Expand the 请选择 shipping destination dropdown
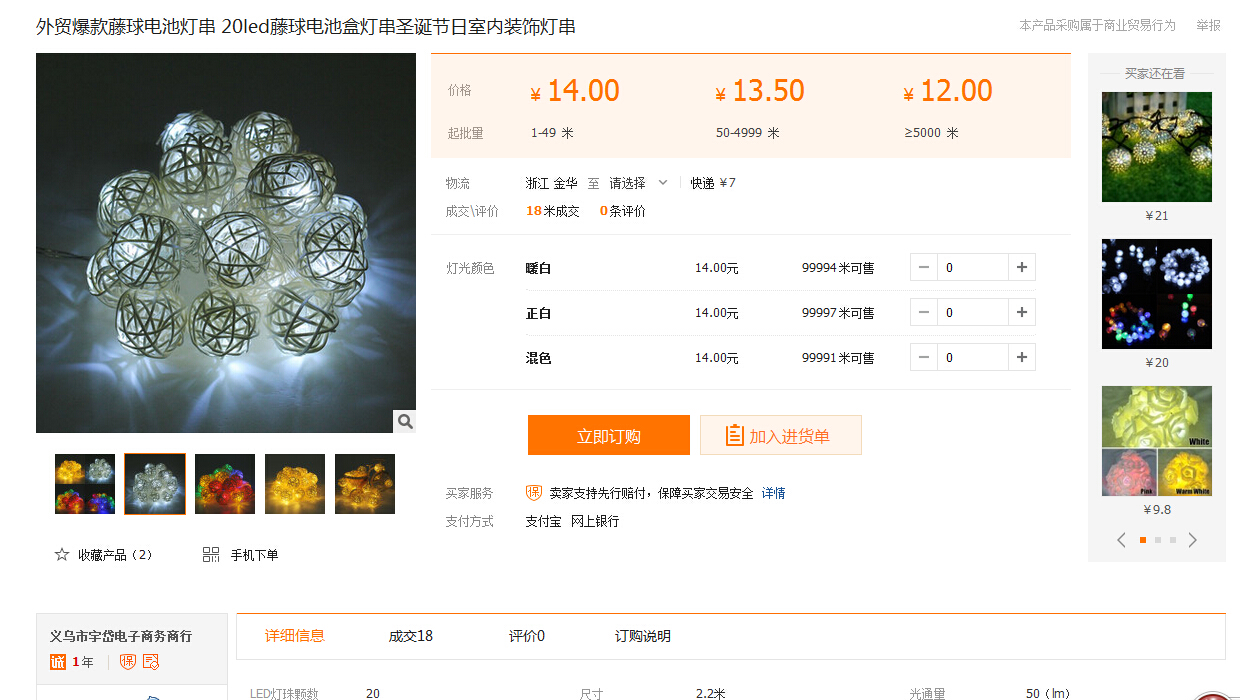The width and height of the screenshot is (1240, 700). [x=639, y=183]
